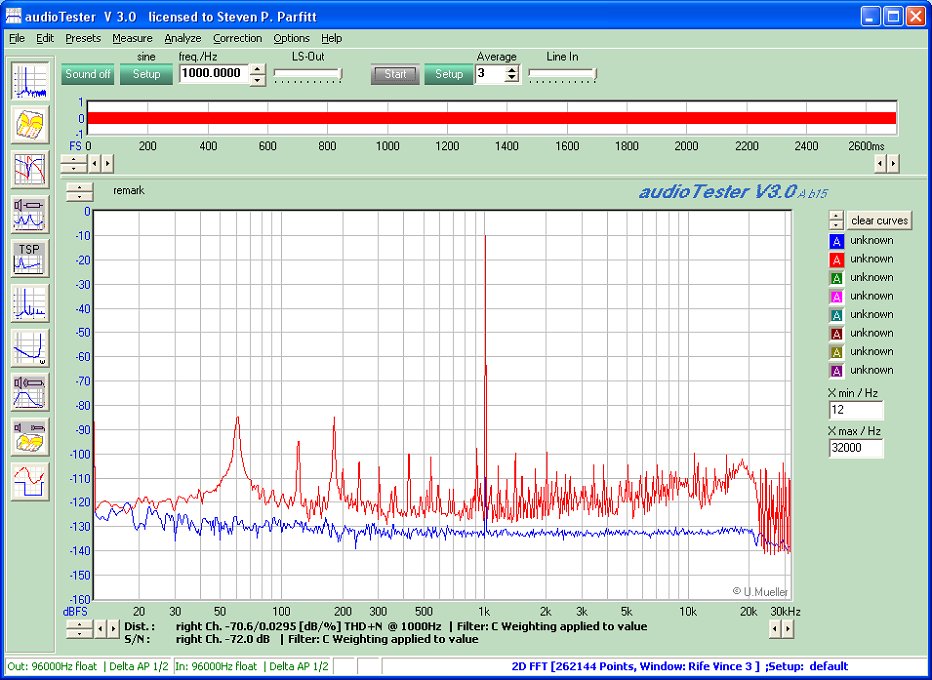Click the X max / Hz field
The width and height of the screenshot is (932, 680).
click(856, 448)
